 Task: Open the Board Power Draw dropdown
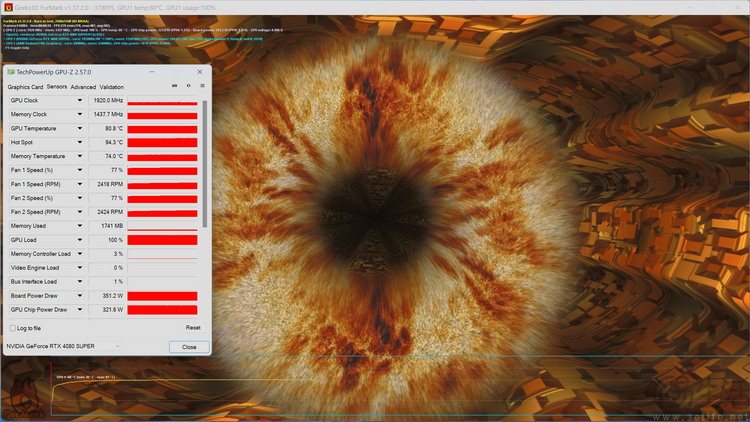(80, 296)
